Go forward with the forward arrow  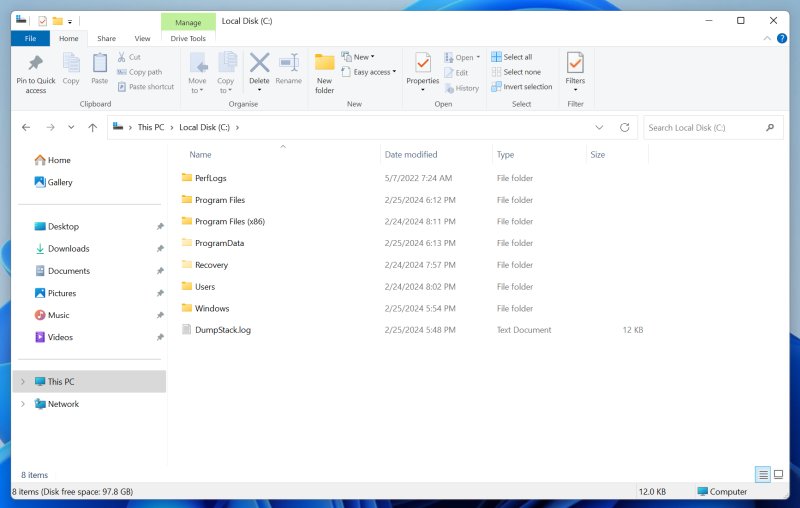click(x=50, y=128)
